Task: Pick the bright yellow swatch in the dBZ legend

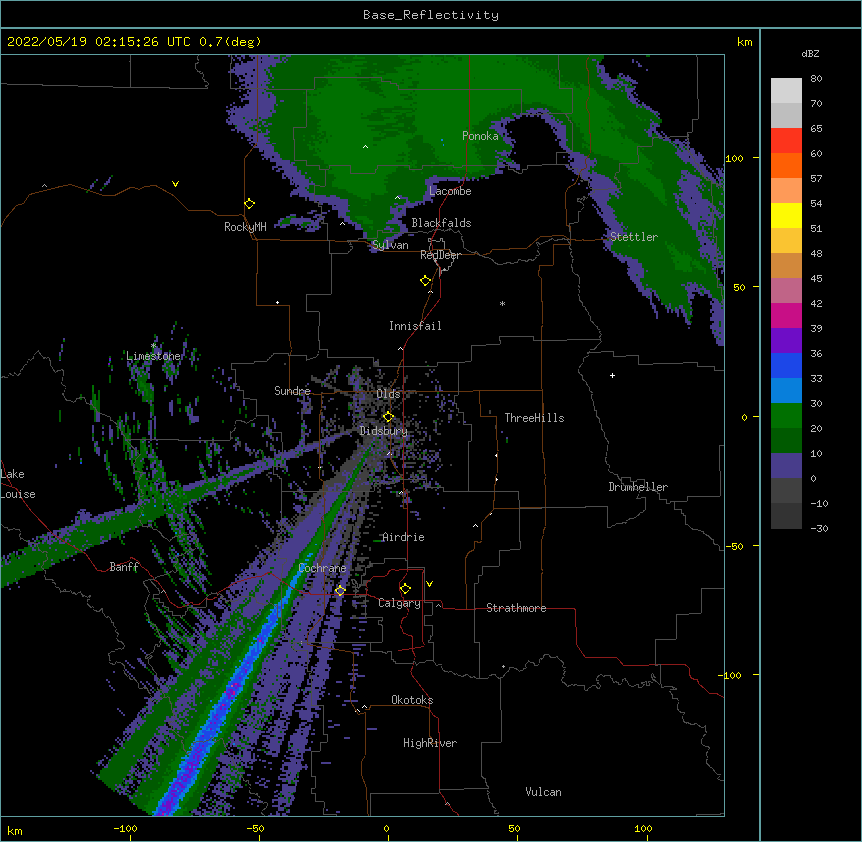Action: [786, 215]
